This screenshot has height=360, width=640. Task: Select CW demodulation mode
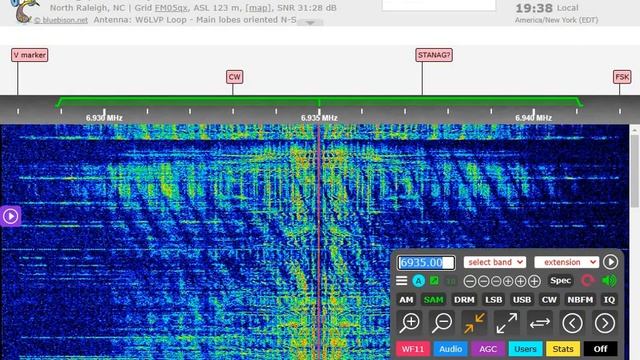[x=549, y=300]
